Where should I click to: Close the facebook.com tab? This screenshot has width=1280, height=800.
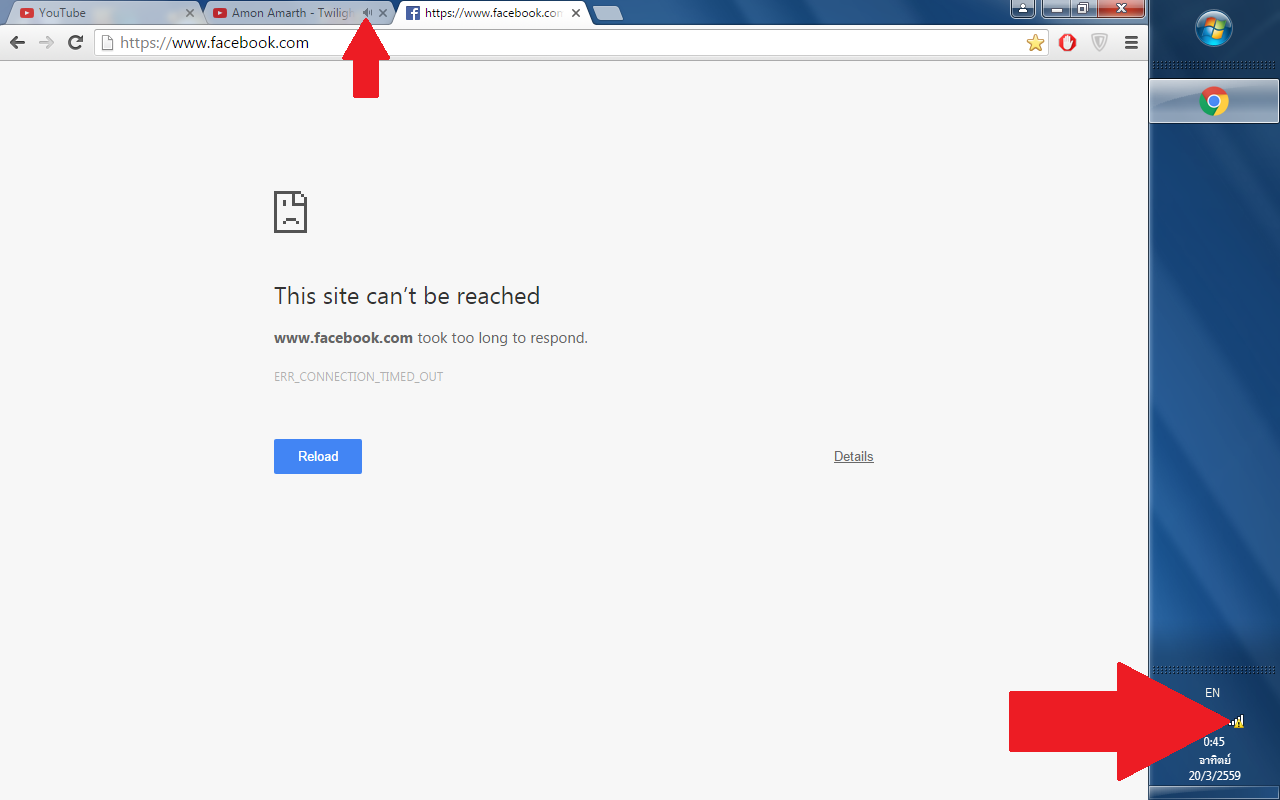click(x=576, y=13)
